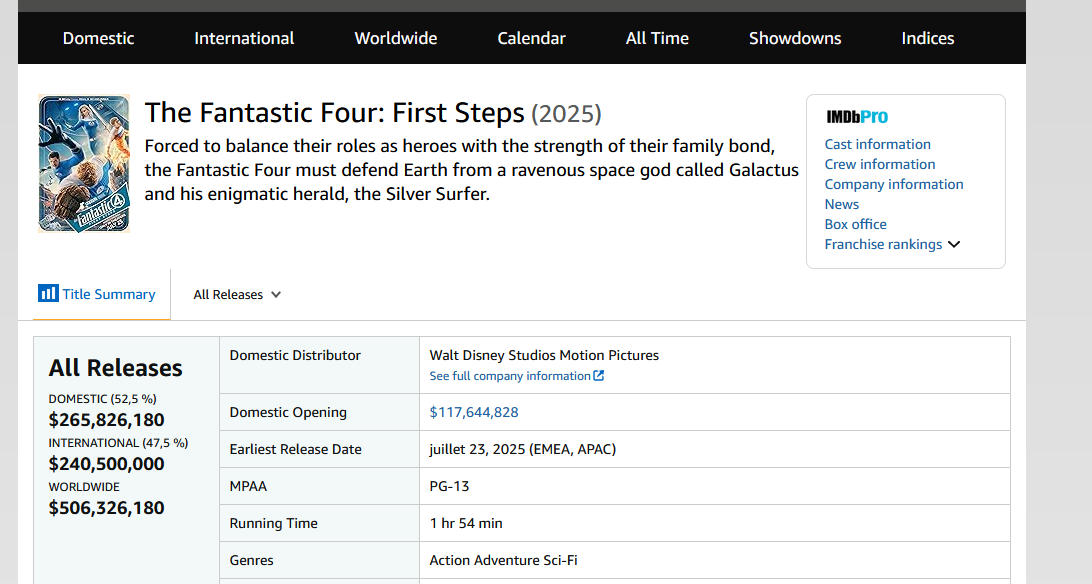Open the Showdowns menu
Viewport: 1092px width, 584px height.
pyautogui.click(x=795, y=38)
